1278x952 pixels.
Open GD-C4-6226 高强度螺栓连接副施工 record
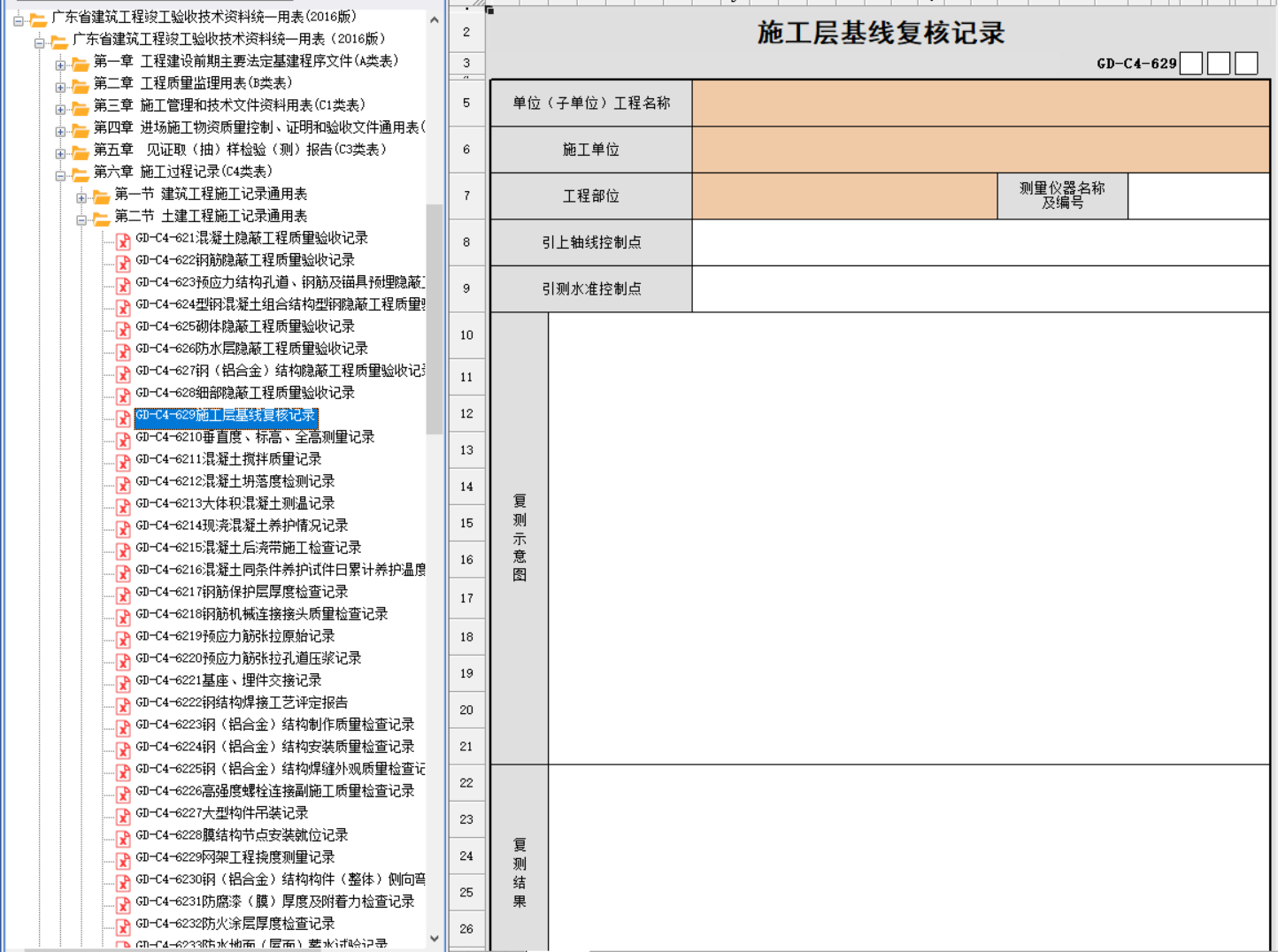tap(275, 791)
